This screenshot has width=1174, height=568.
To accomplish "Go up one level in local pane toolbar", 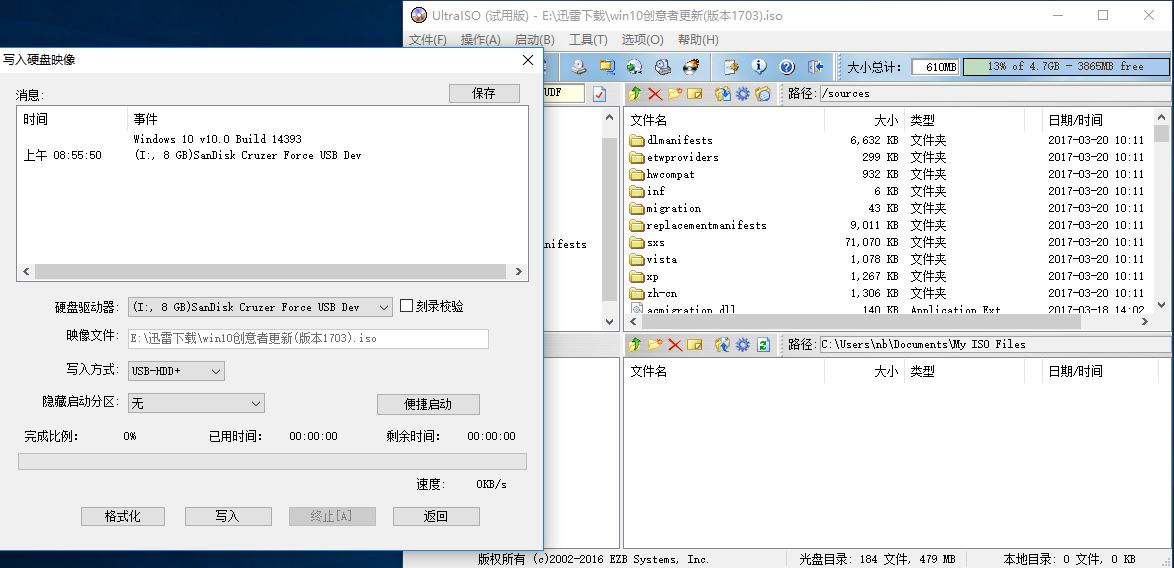I will pyautogui.click(x=635, y=344).
